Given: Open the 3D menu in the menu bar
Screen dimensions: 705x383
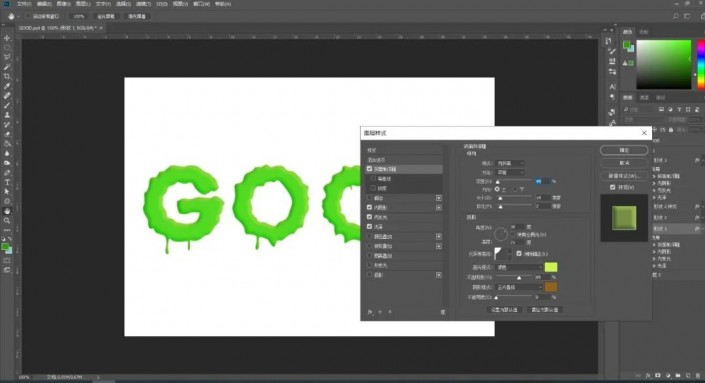Looking at the screenshot, I should [x=162, y=4].
